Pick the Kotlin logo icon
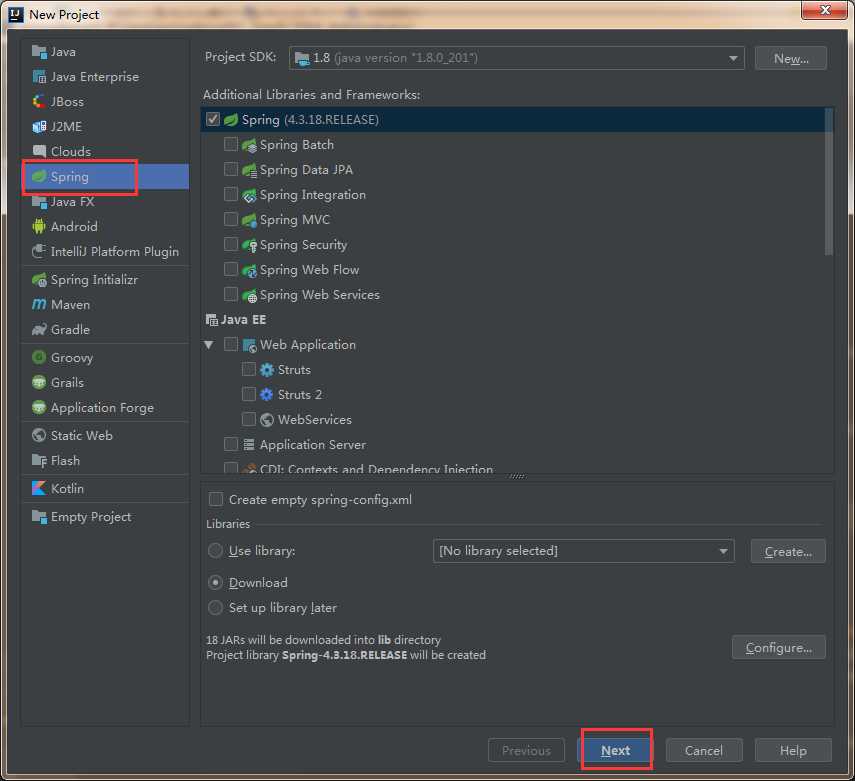The image size is (855, 781). [x=39, y=488]
